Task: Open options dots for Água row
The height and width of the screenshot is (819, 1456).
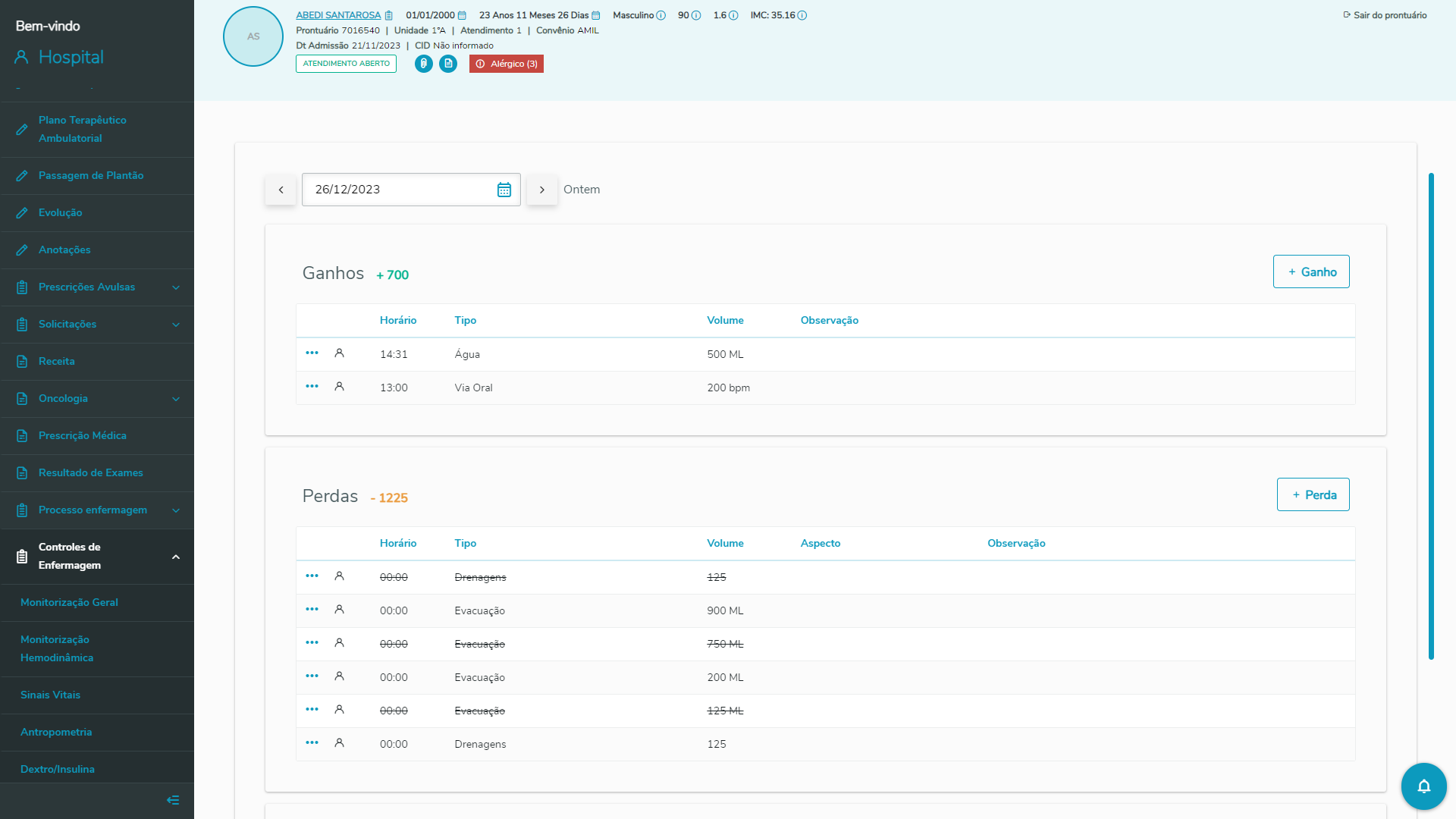Action: click(312, 353)
